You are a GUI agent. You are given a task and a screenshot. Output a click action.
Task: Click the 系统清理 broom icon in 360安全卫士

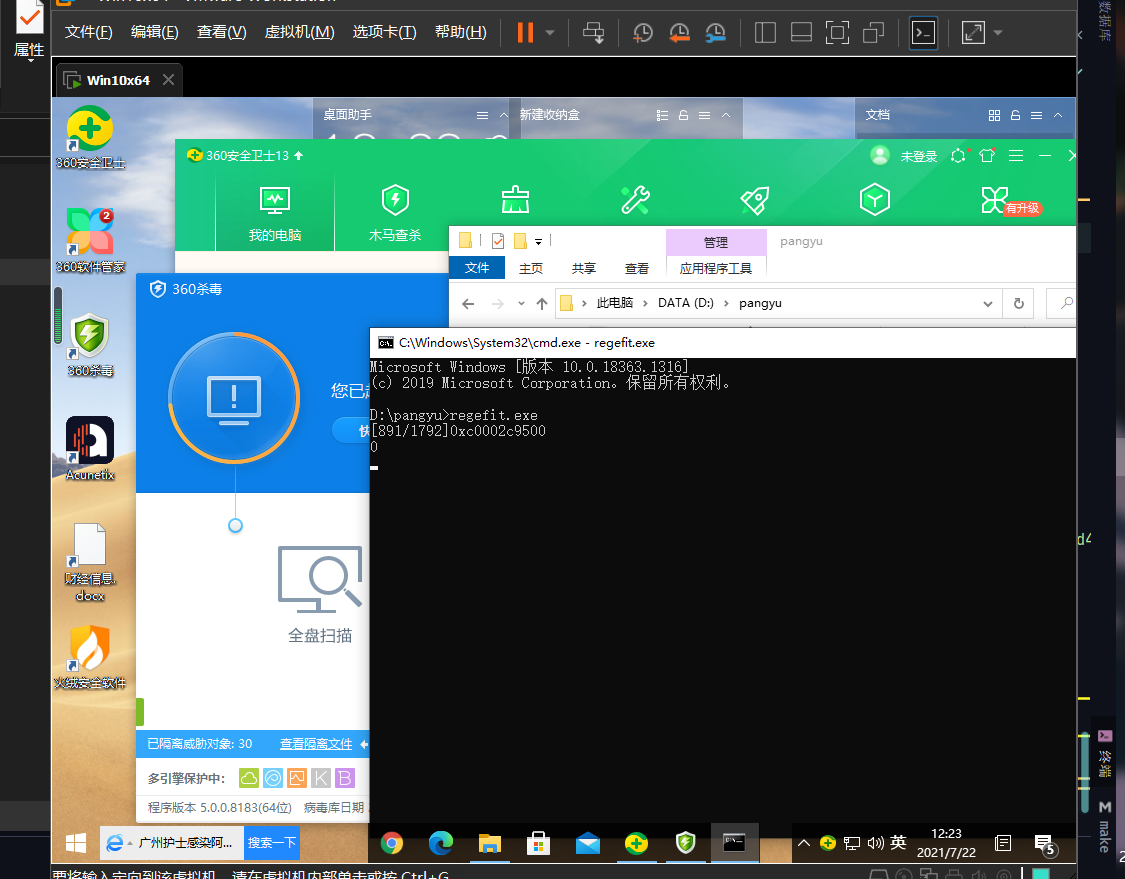[x=515, y=200]
